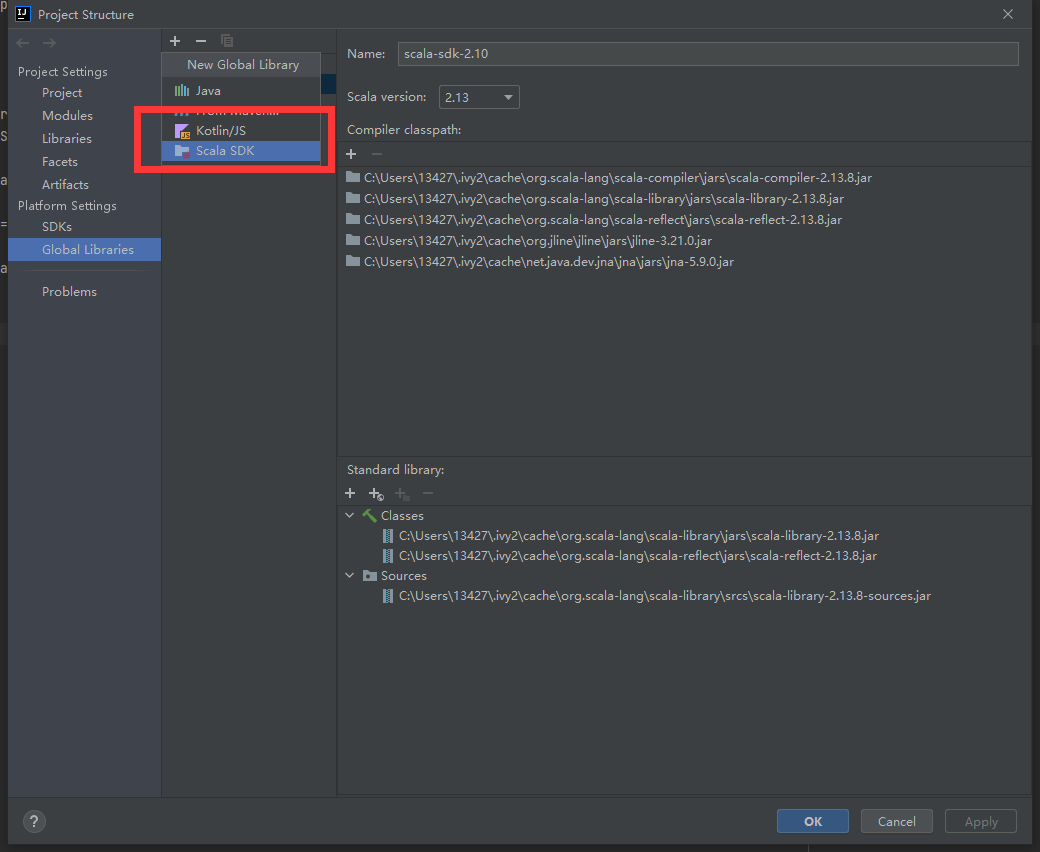The image size is (1040, 852).
Task: Click the Kotlin/JS library icon
Action: click(x=182, y=131)
